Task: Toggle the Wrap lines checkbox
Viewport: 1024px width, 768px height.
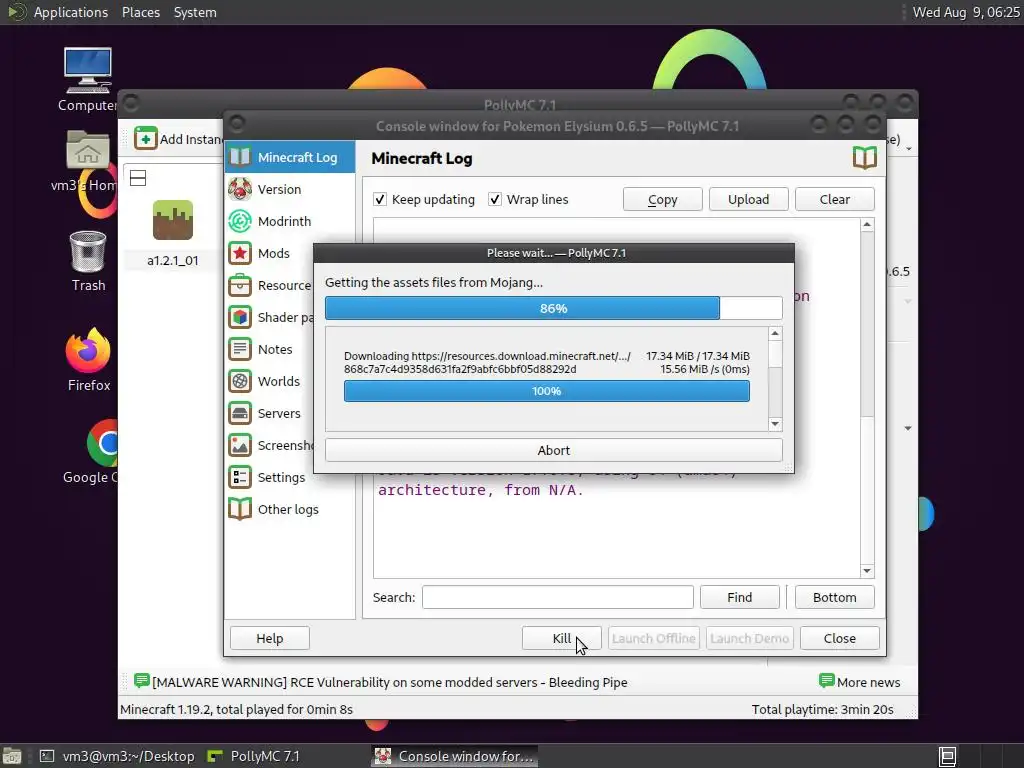Action: pos(494,199)
